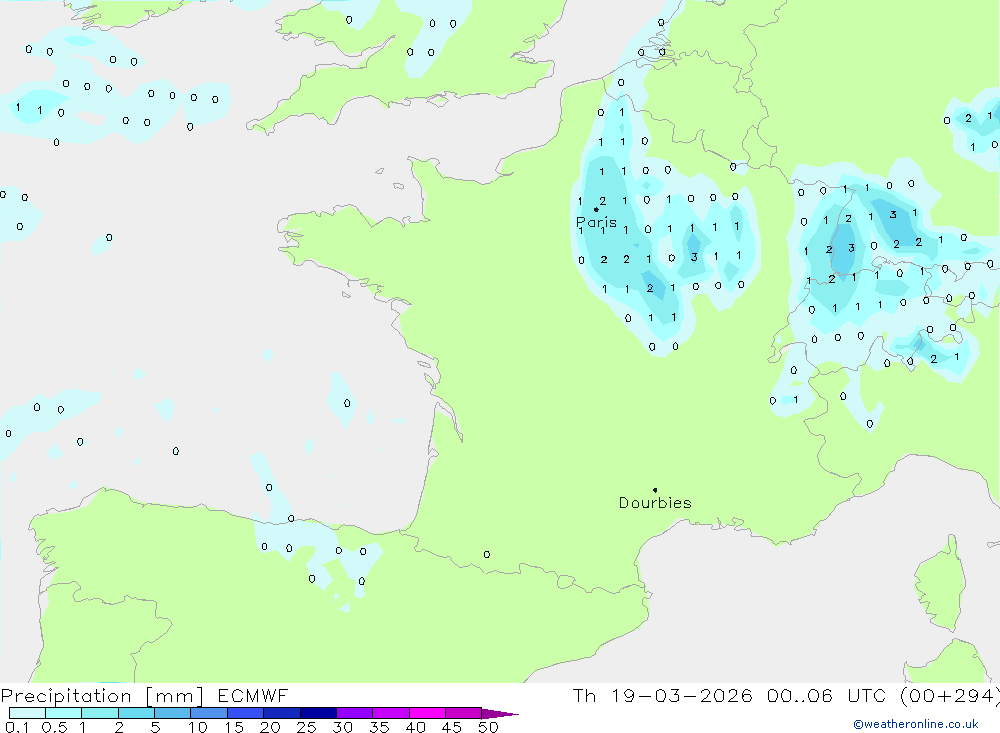
Task: Click the Paris city label
Action: 596,222
